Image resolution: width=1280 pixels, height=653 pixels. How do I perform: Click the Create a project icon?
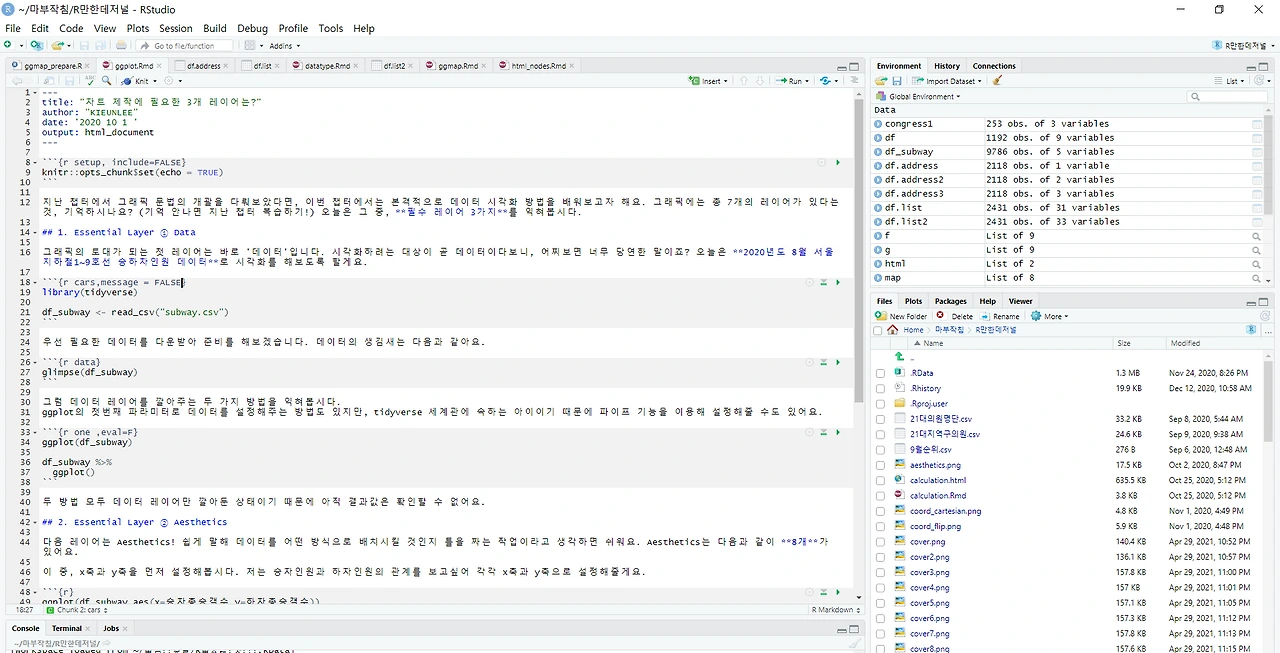click(36, 45)
